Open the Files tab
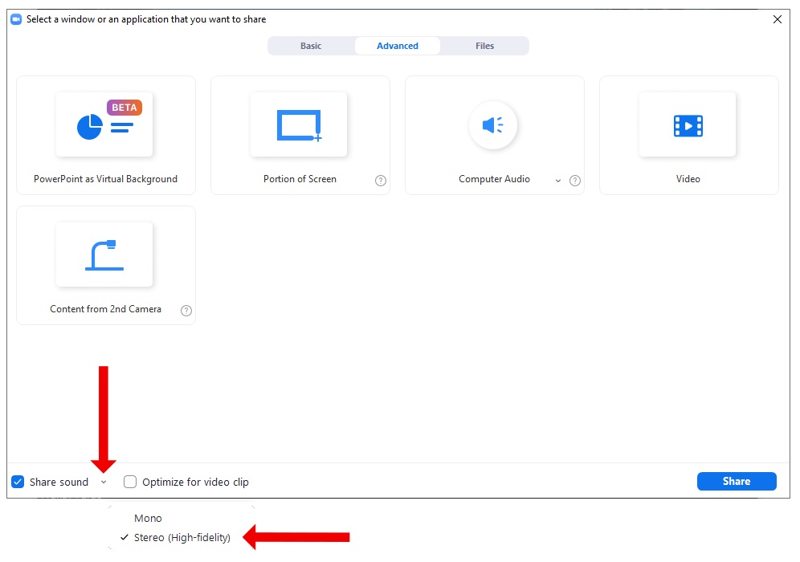Image resolution: width=800 pixels, height=562 pixels. [485, 46]
